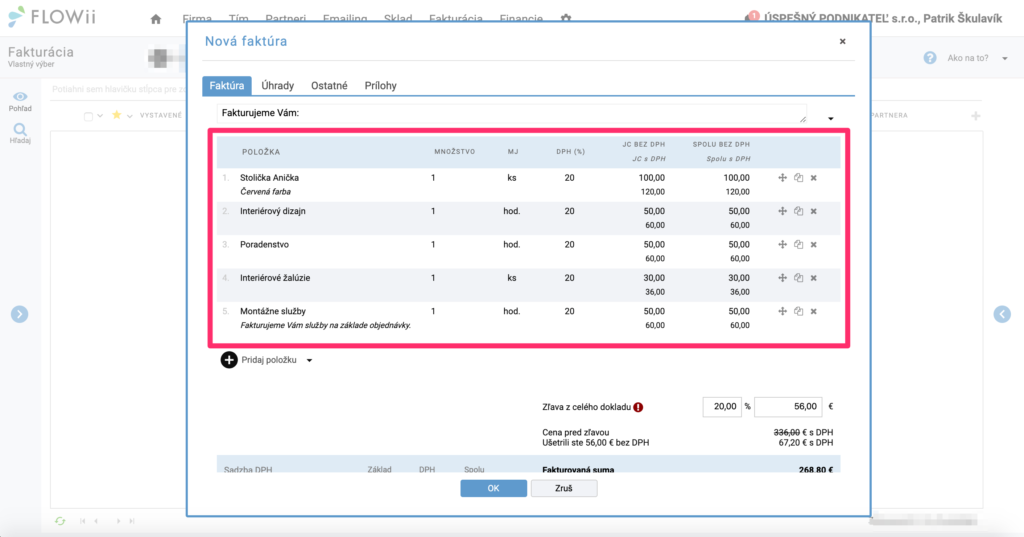Click the Ako na to? help link
Image resolution: width=1024 pixels, height=537 pixels.
point(968,58)
